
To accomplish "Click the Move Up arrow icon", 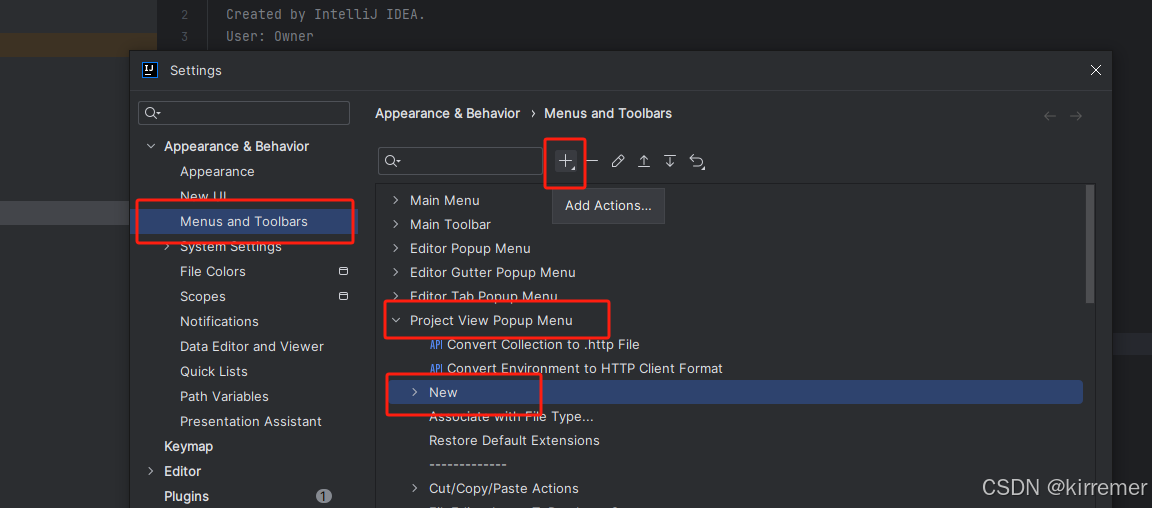I will pyautogui.click(x=644, y=161).
